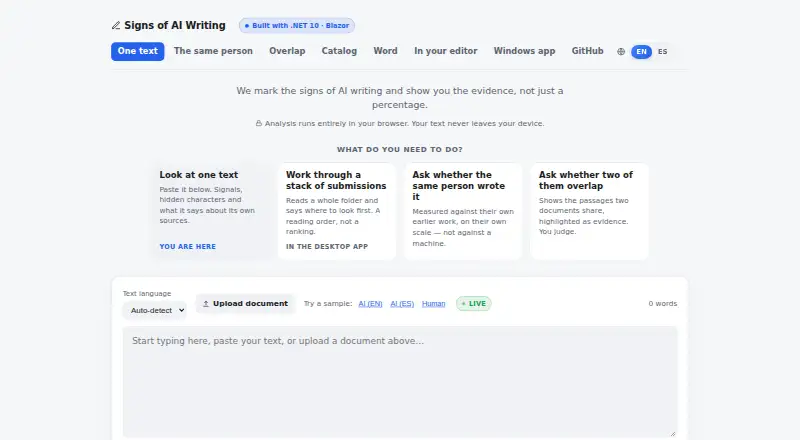Click inside the Start typing here text area
This screenshot has height=440, width=800.
400,382
